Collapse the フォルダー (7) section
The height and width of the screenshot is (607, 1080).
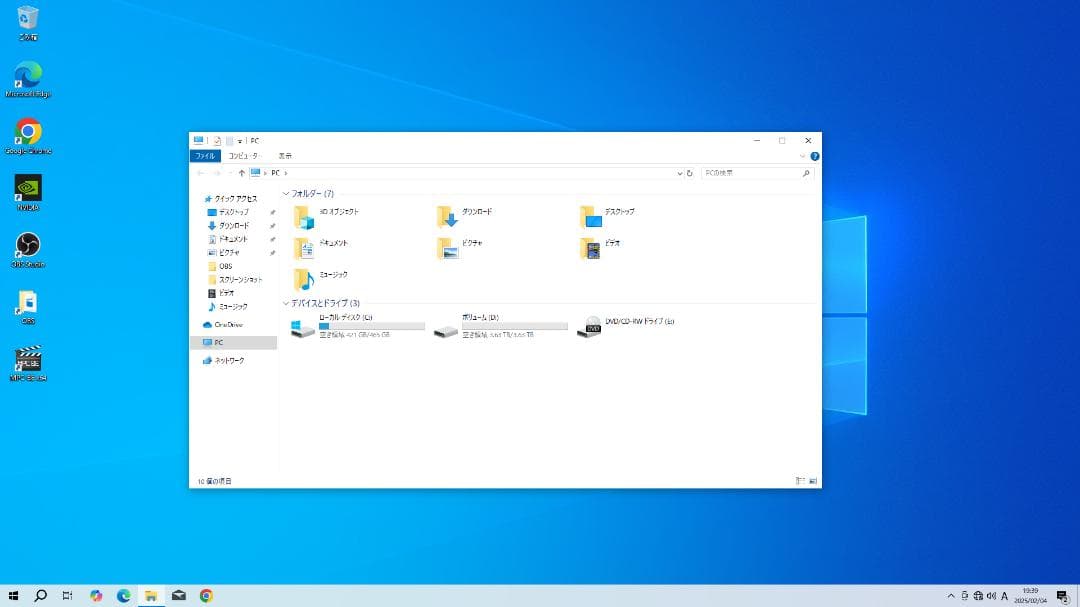287,193
